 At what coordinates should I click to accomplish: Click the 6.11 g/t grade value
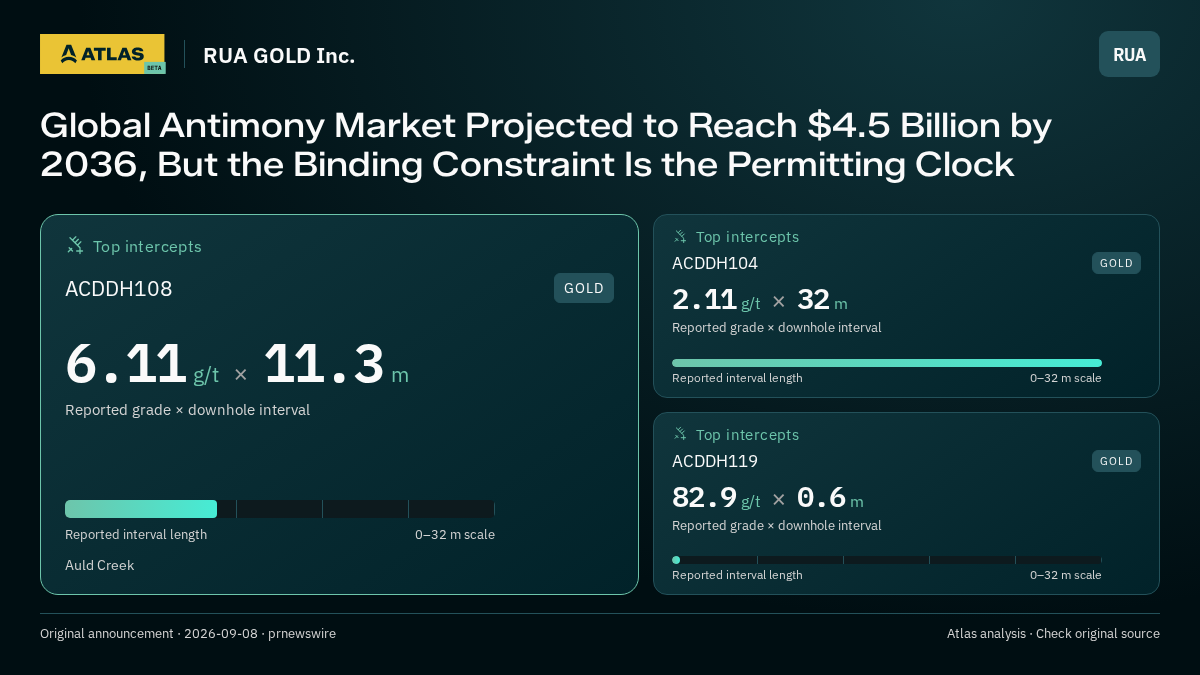(142, 364)
